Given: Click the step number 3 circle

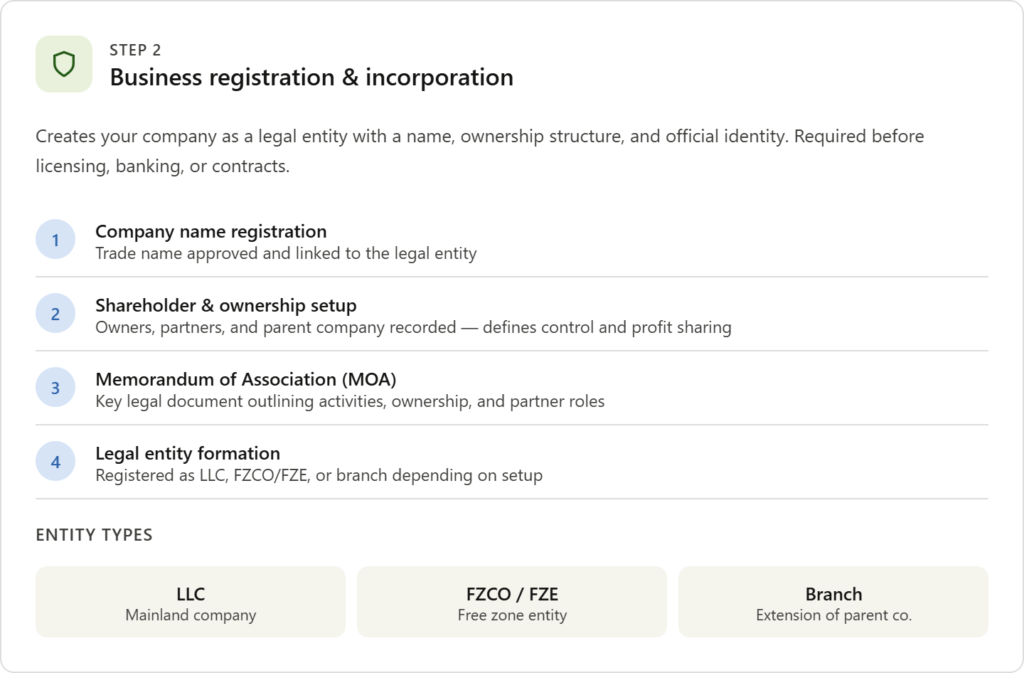Looking at the screenshot, I should (x=56, y=388).
